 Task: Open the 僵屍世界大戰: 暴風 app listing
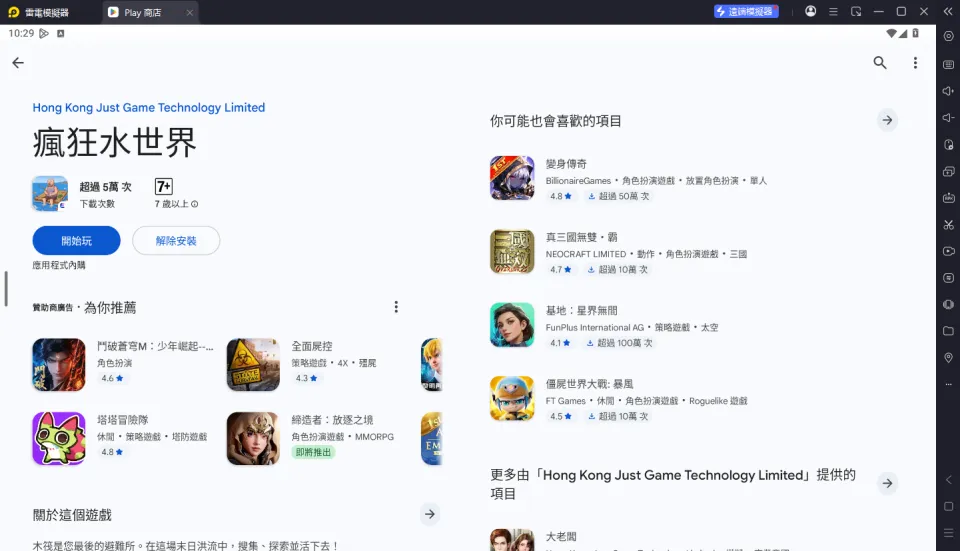click(x=694, y=399)
